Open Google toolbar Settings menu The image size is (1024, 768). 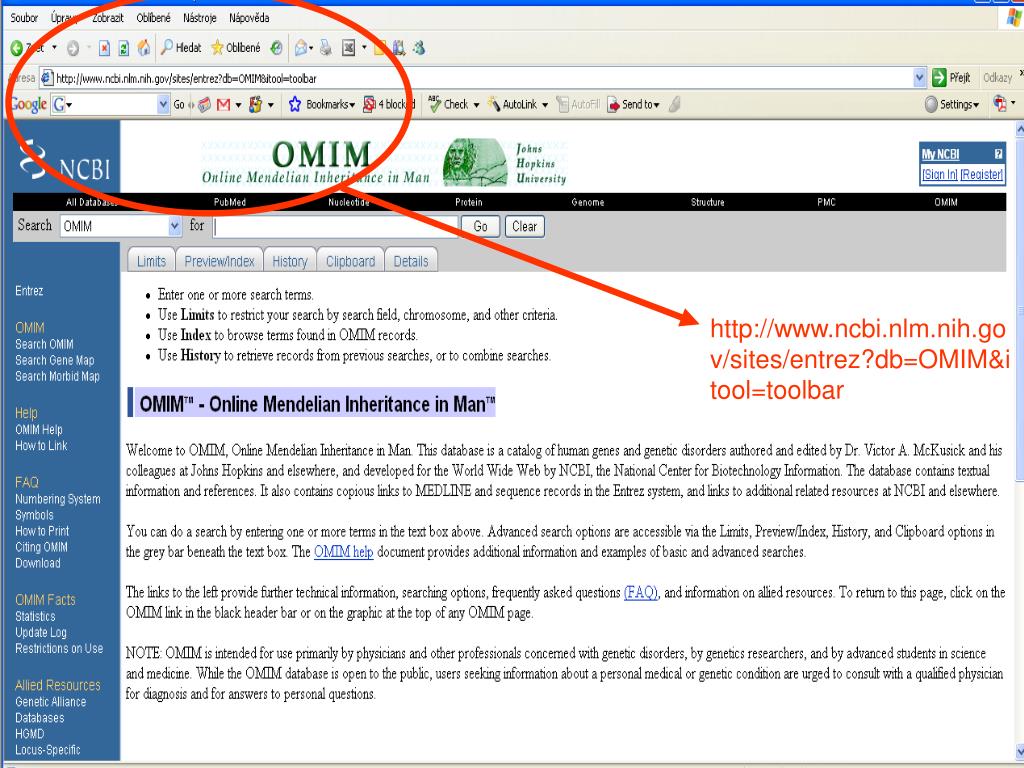(x=952, y=104)
